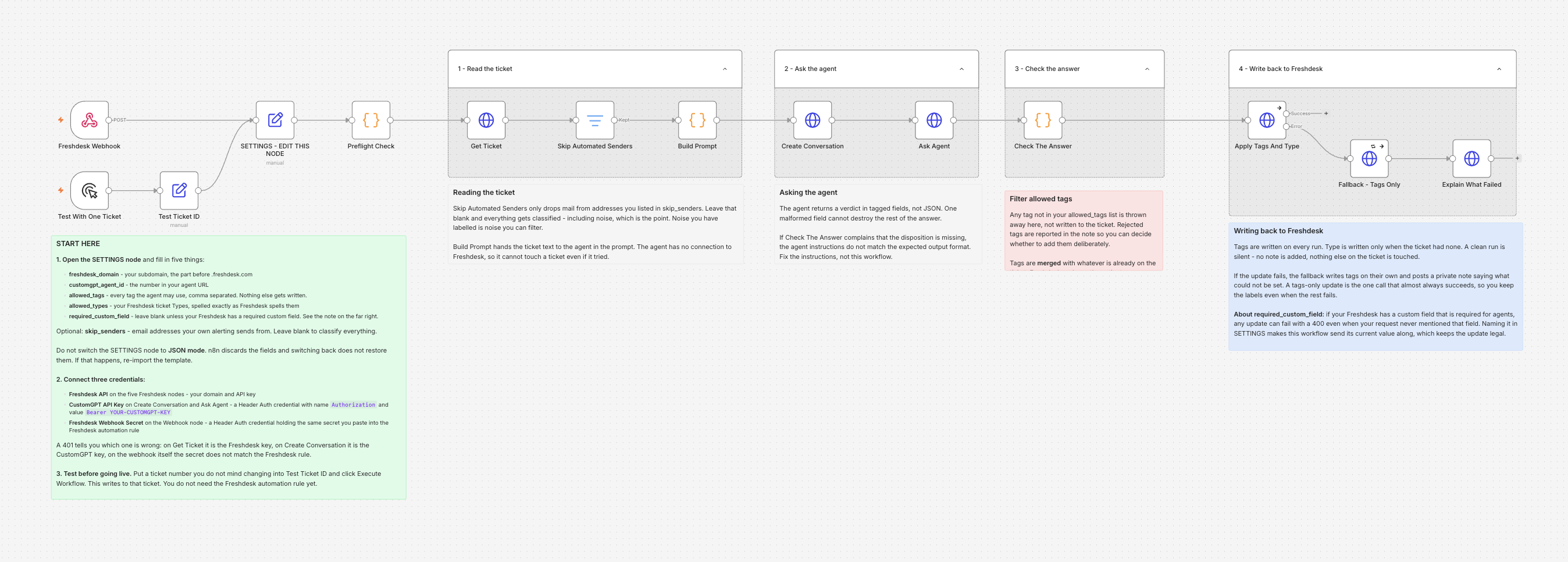The width and height of the screenshot is (1568, 562).
Task: Click the allowed_tags setting text
Action: point(87,296)
